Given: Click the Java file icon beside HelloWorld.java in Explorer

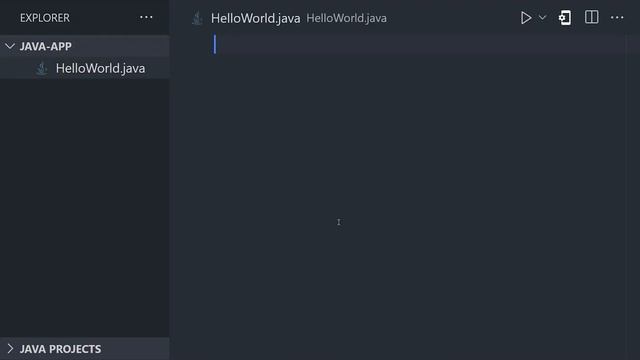Looking at the screenshot, I should pos(42,69).
